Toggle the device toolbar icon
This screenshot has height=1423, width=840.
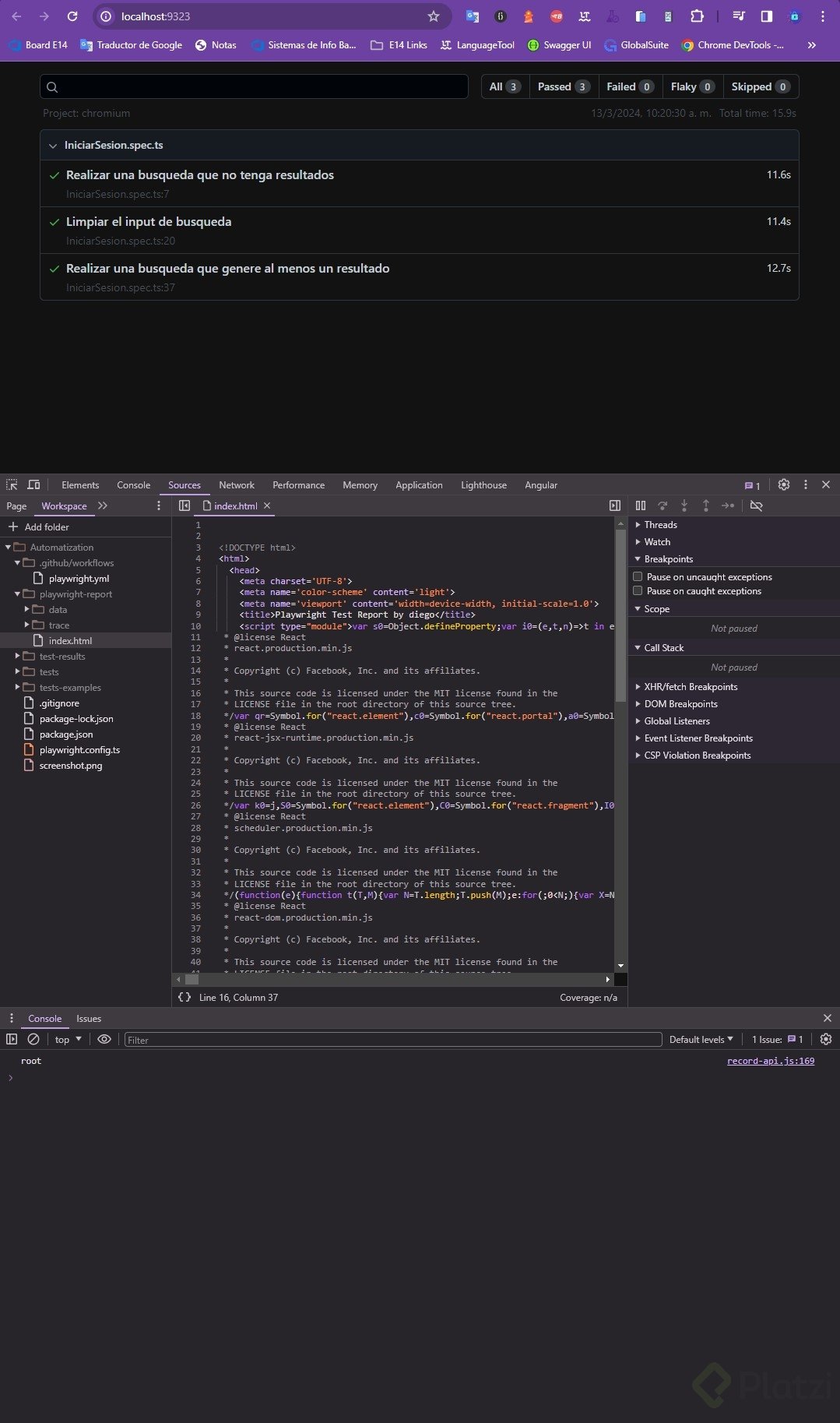click(x=33, y=484)
